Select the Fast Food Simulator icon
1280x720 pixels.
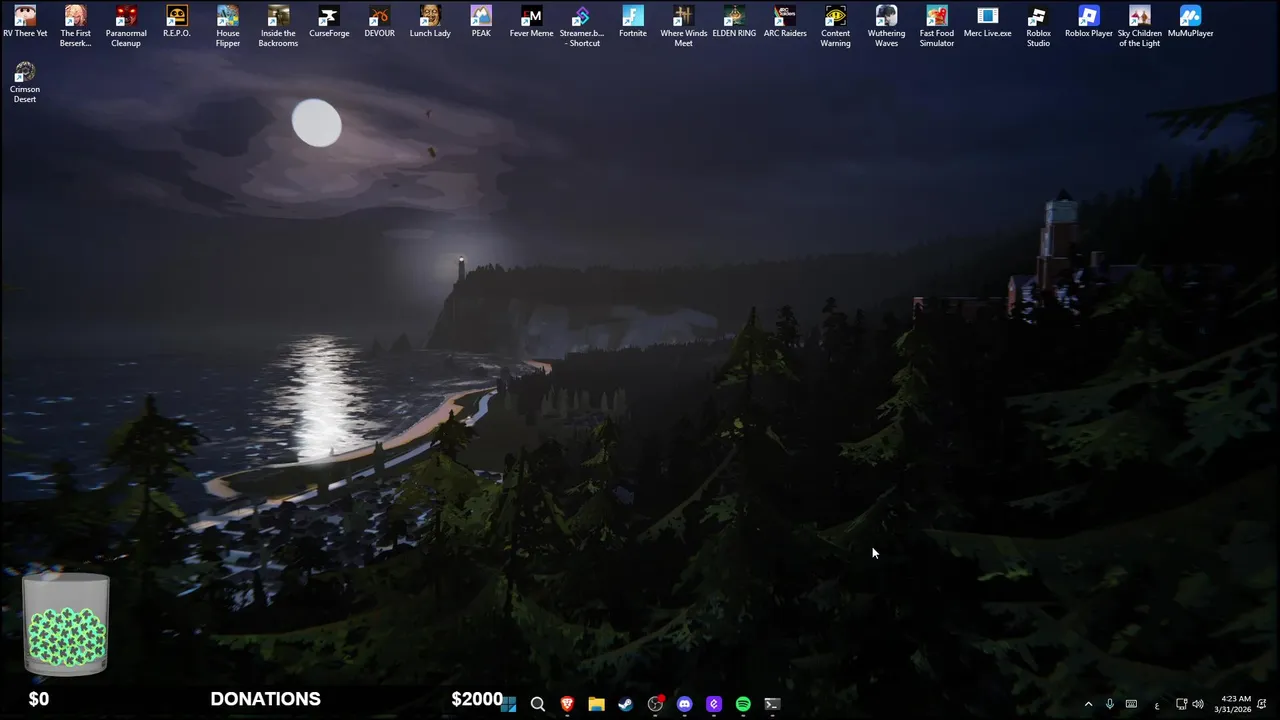pos(937,27)
